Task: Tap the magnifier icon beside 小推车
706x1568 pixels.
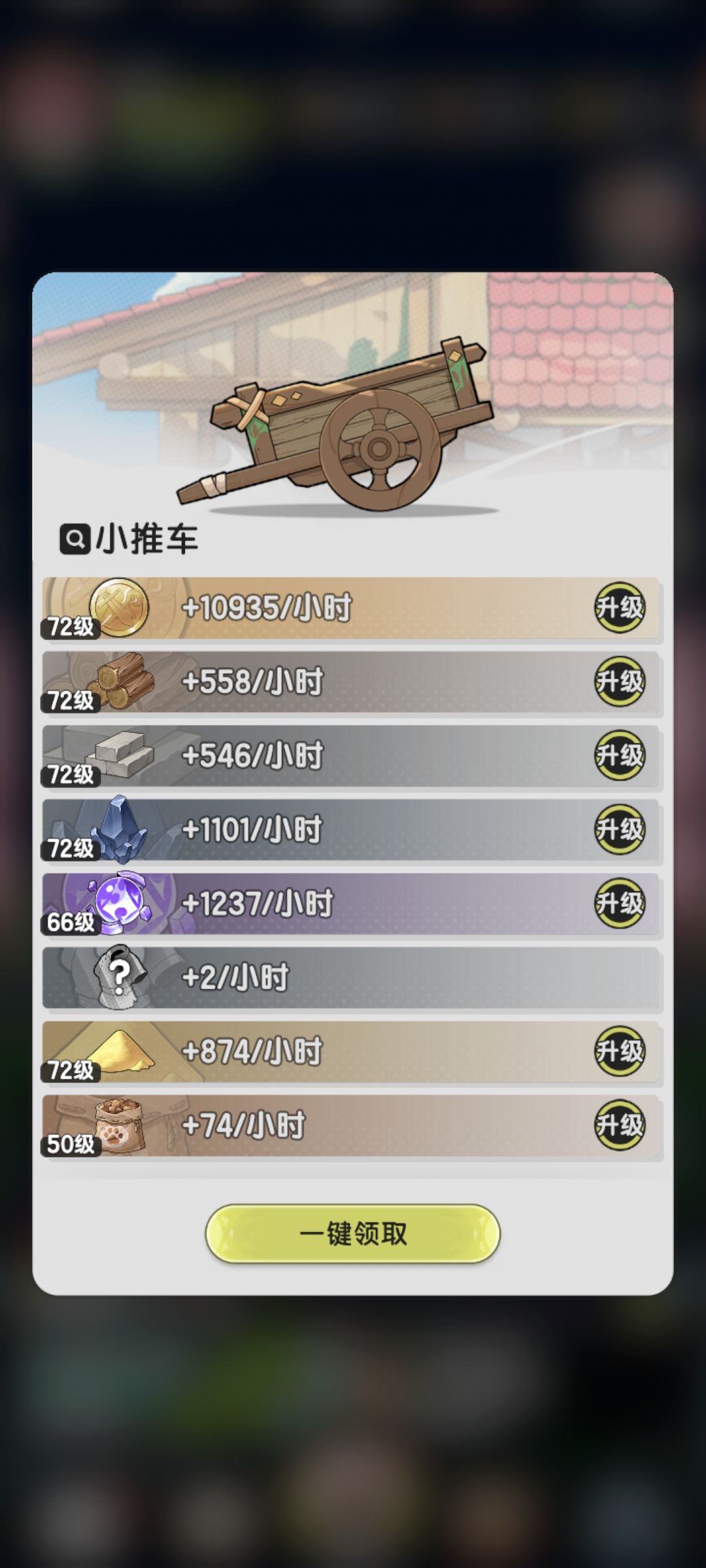Action: tap(75, 540)
